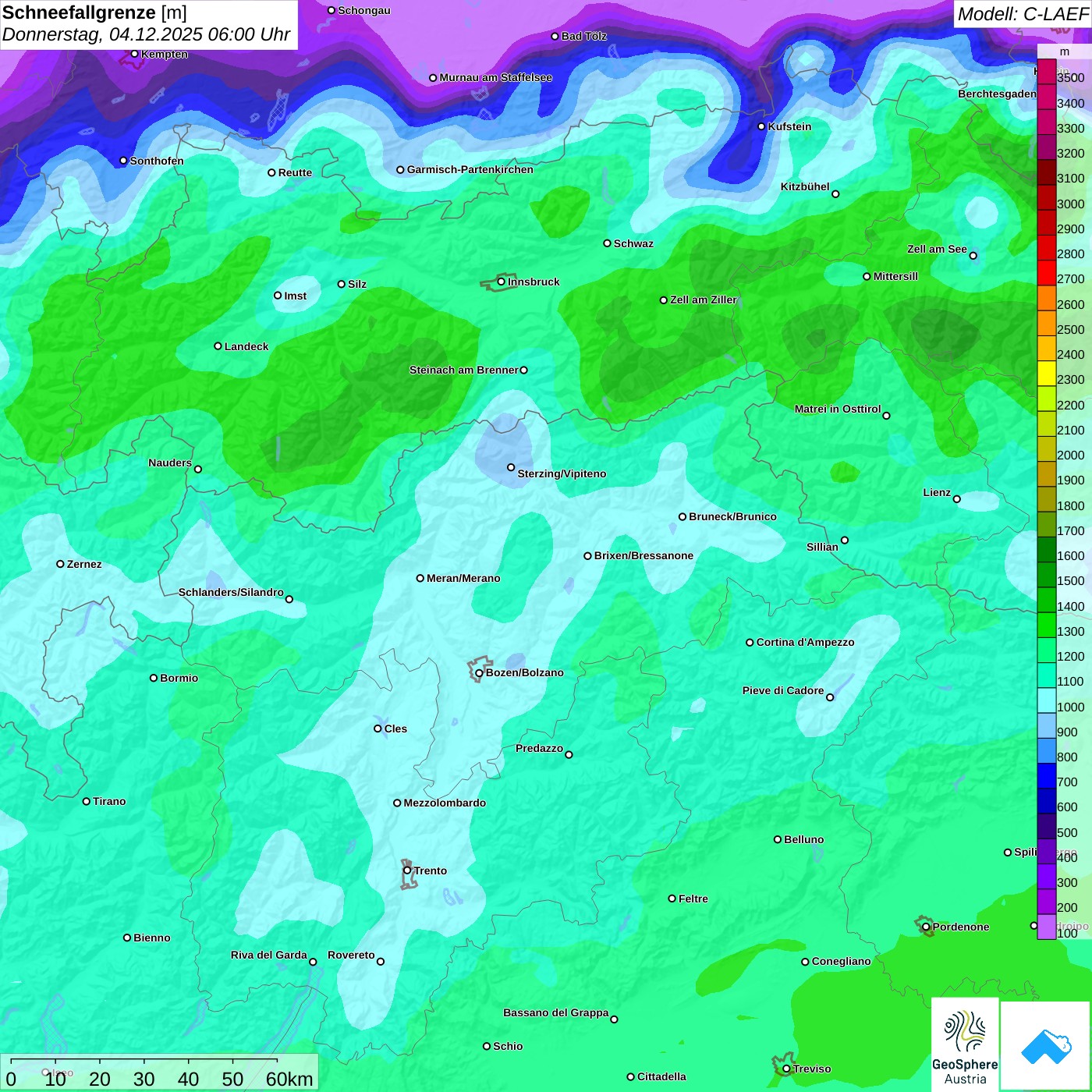Click the Landeck location dot
The image size is (1092, 1092).
coord(218,346)
